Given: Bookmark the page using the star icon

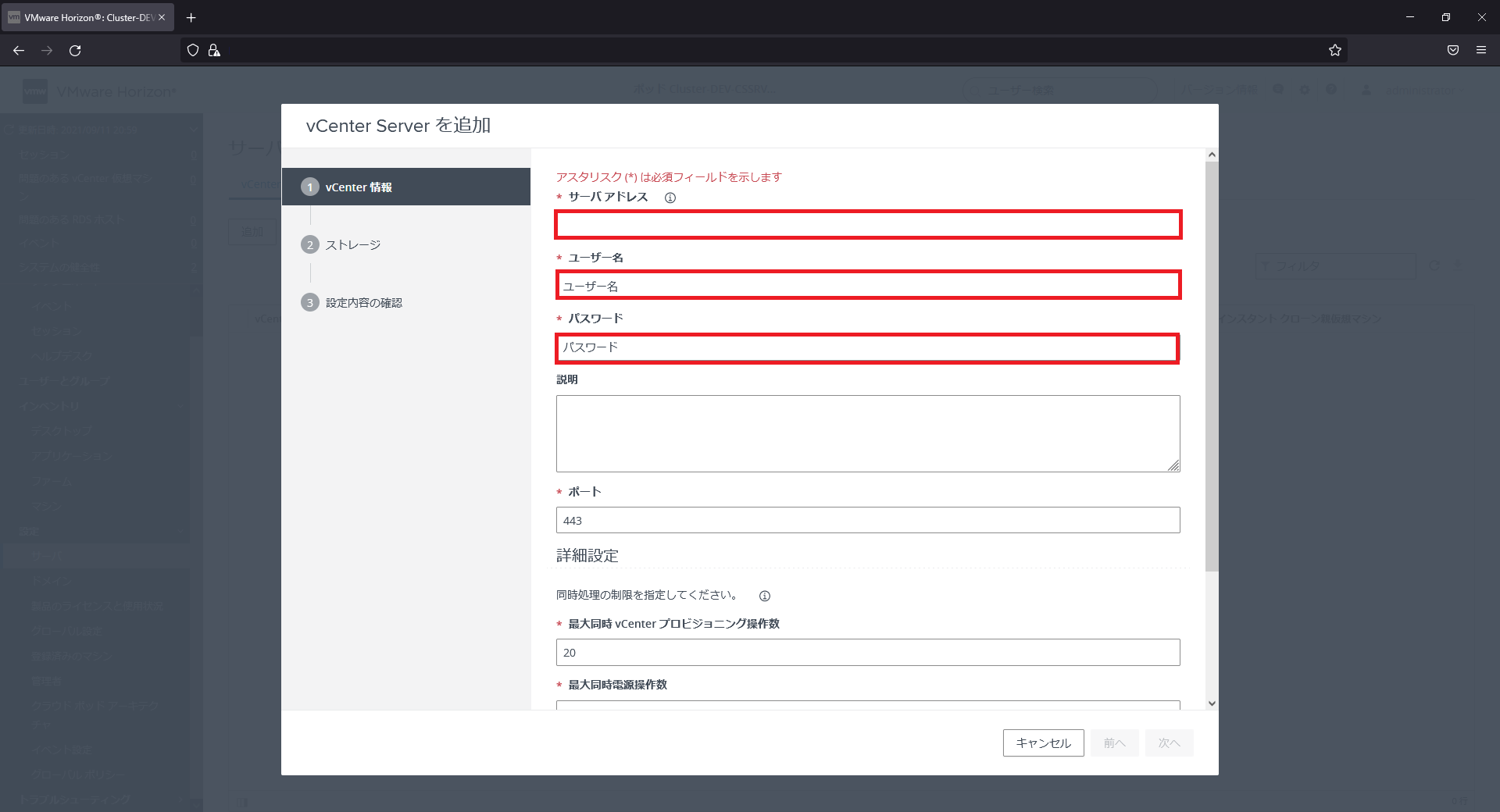Looking at the screenshot, I should [1334, 50].
